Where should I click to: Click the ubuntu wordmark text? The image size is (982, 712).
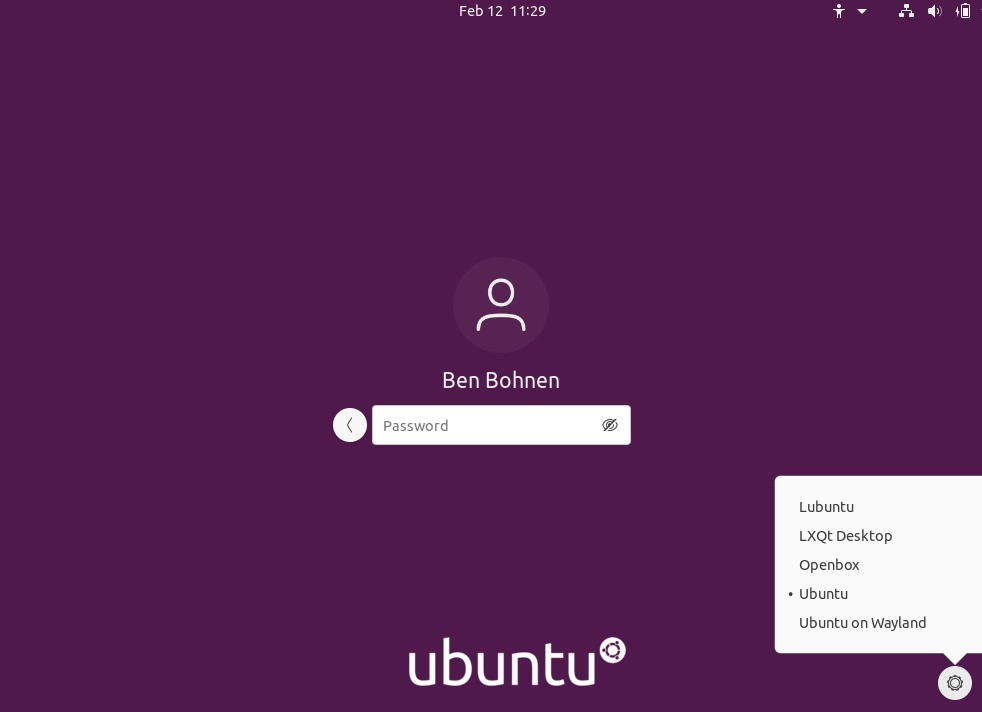click(x=501, y=663)
